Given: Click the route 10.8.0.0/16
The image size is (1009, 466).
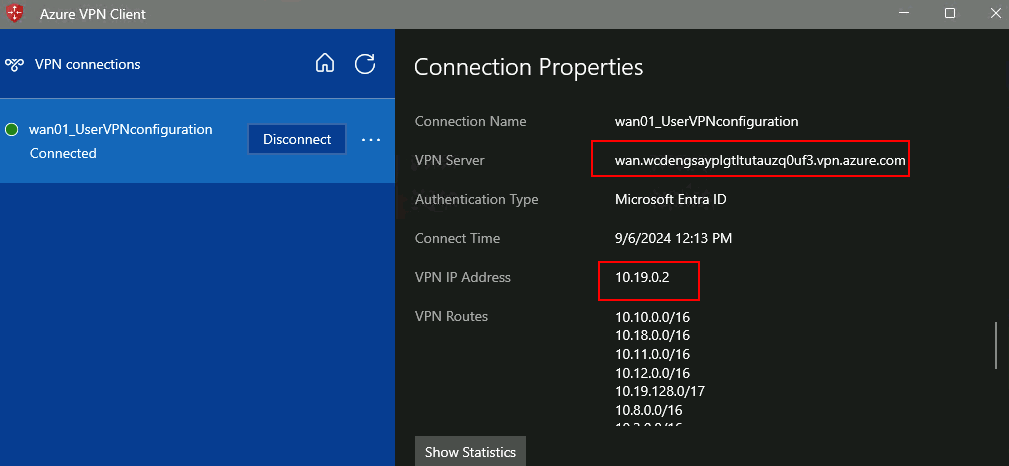Looking at the screenshot, I should point(649,410).
